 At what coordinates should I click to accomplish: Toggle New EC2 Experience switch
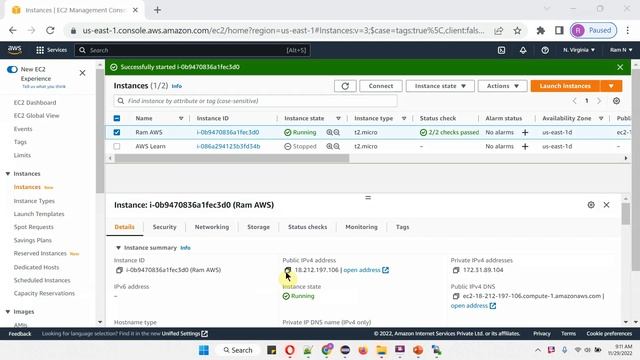click(x=12, y=69)
